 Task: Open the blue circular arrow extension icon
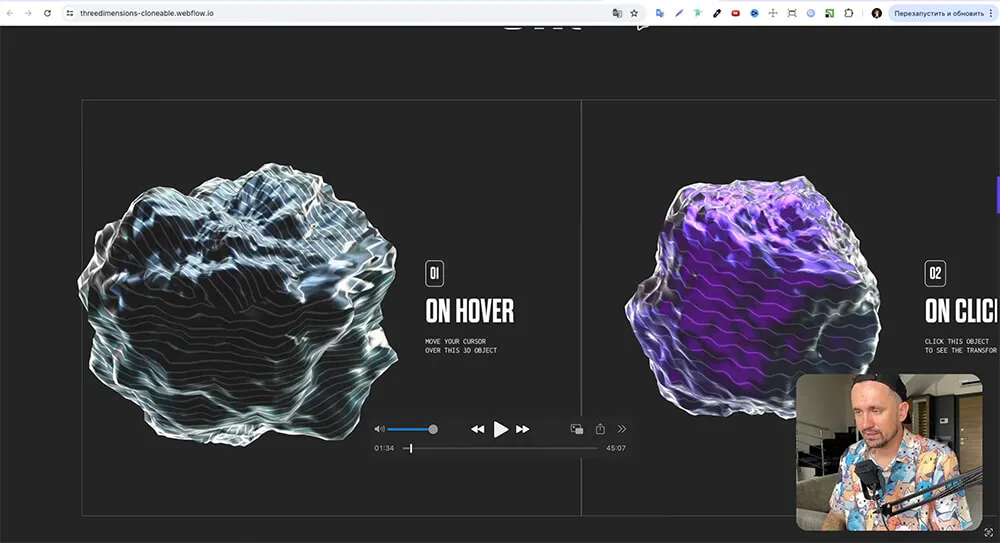pyautogui.click(x=754, y=13)
